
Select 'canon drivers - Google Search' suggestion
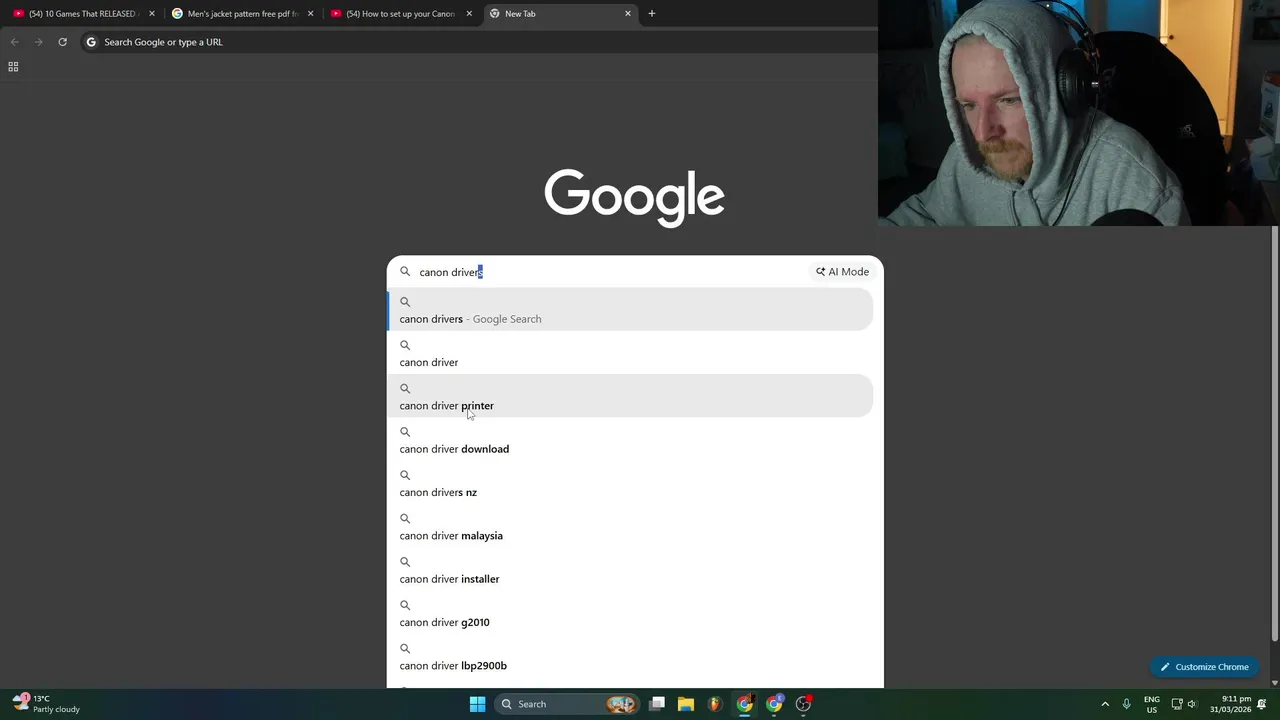(x=630, y=309)
